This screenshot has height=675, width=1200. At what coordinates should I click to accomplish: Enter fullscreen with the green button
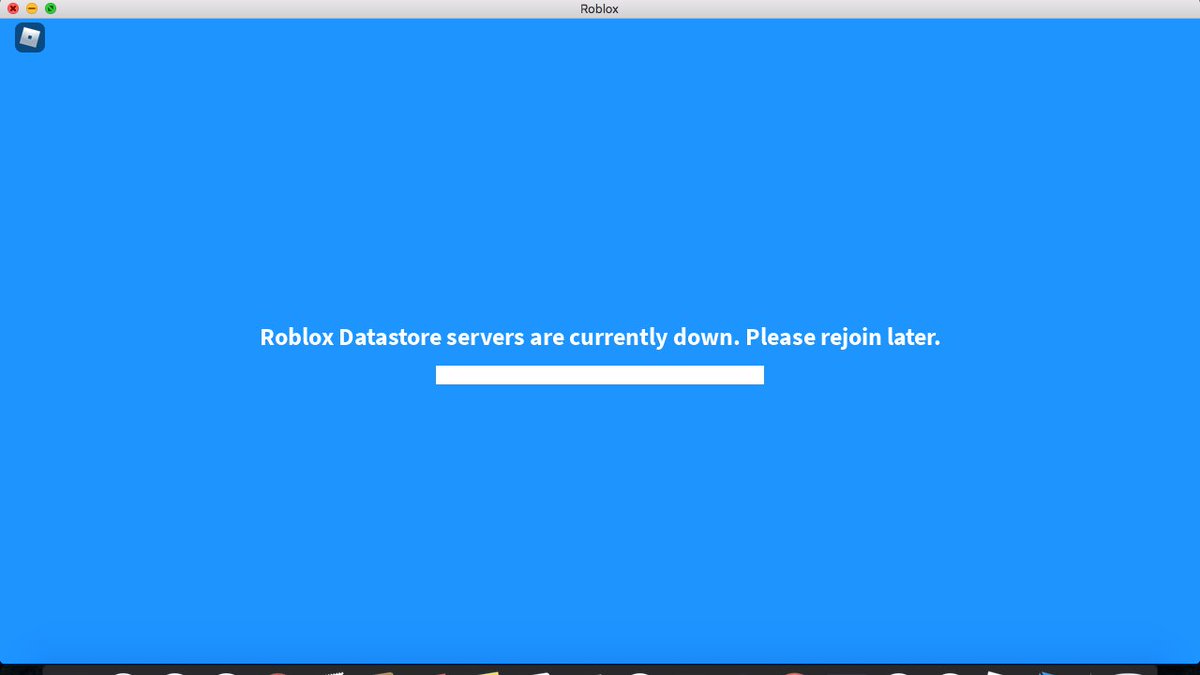[51, 9]
